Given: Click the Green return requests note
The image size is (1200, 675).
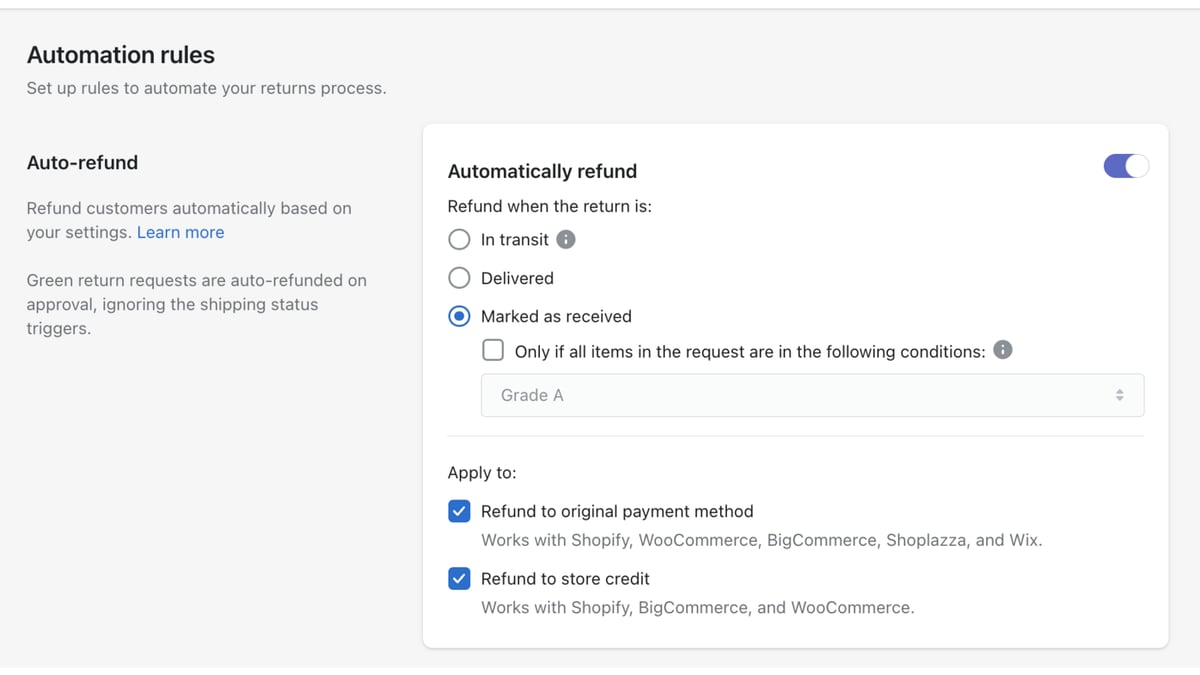Looking at the screenshot, I should click(x=196, y=304).
